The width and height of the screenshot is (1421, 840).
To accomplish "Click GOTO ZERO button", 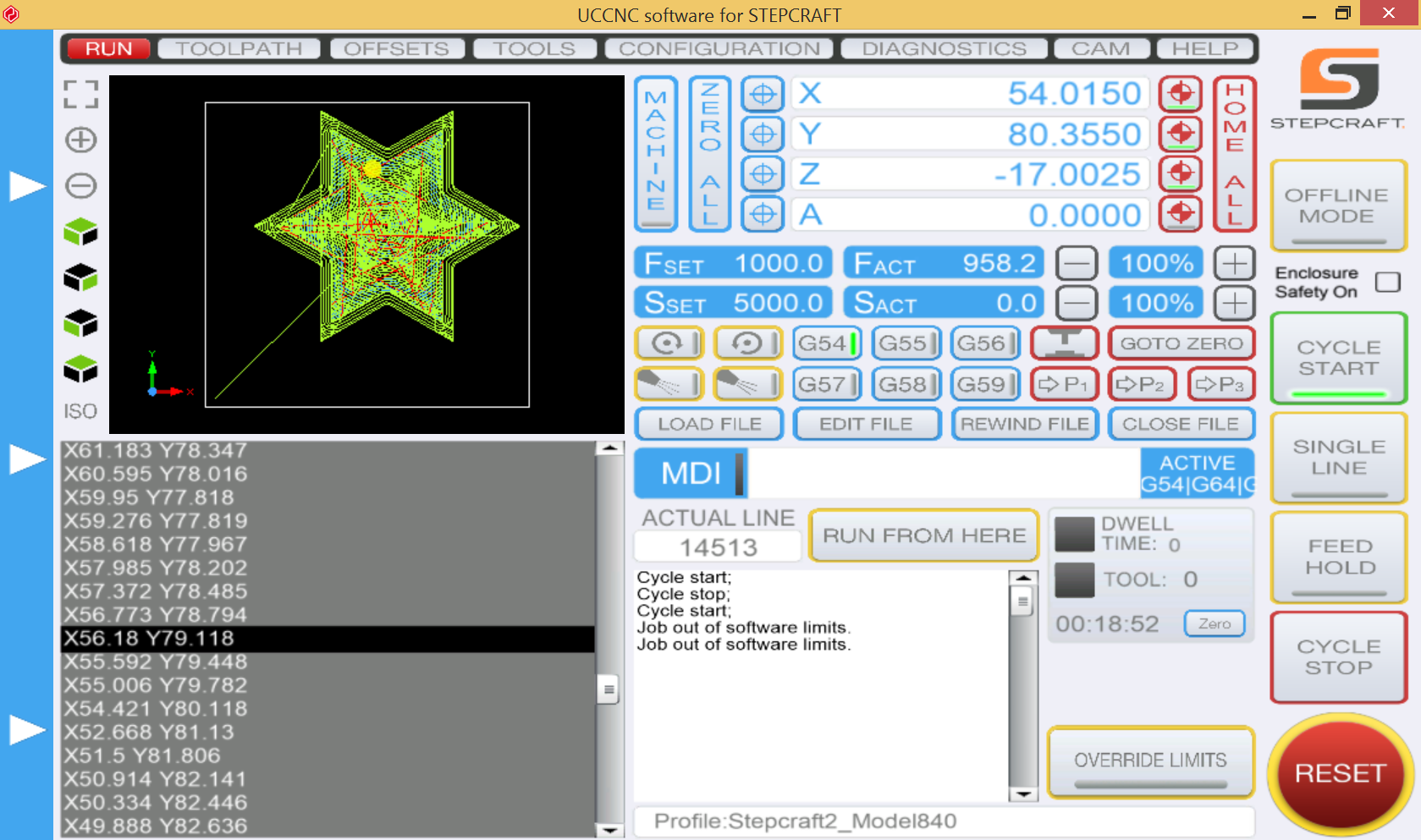I will tap(1181, 343).
